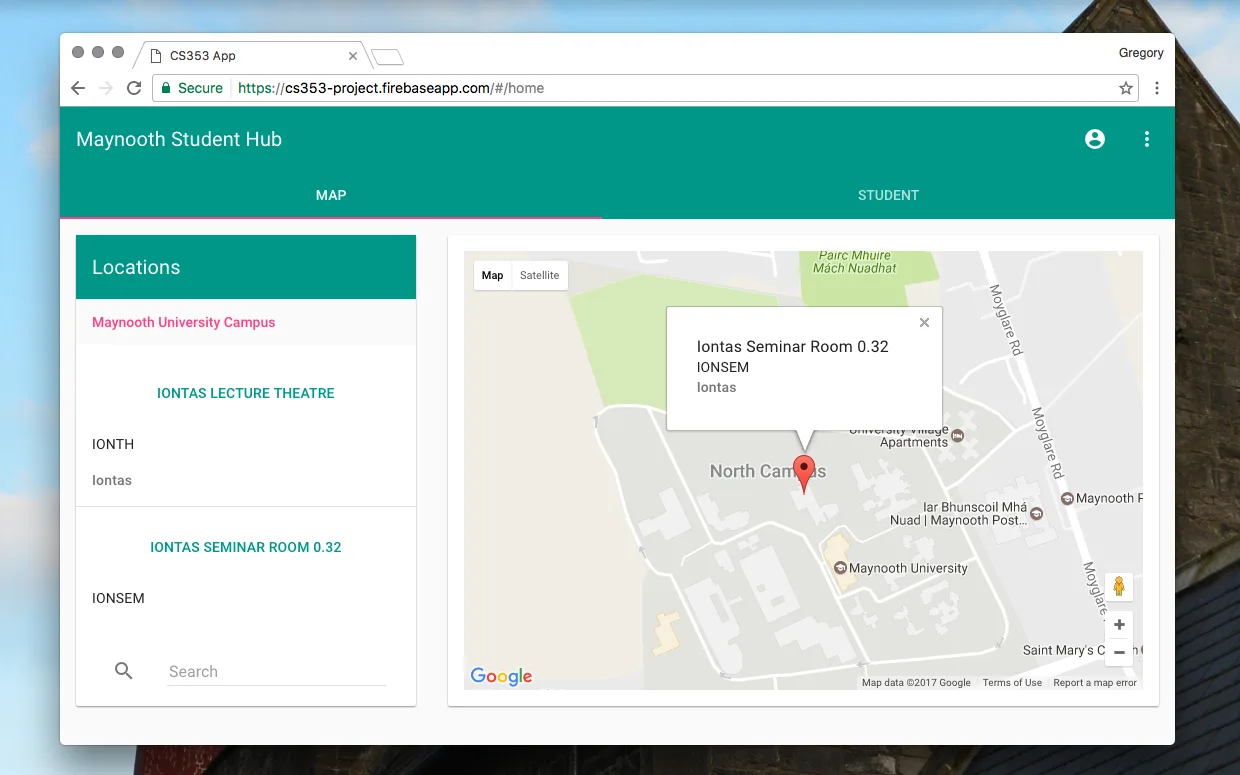Select the MAP tab
The image size is (1240, 775).
click(x=331, y=195)
